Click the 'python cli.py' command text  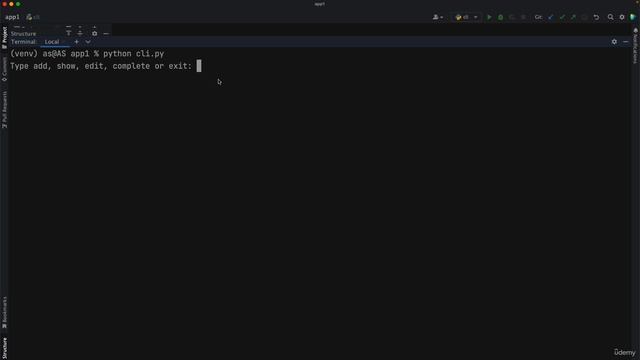133,54
